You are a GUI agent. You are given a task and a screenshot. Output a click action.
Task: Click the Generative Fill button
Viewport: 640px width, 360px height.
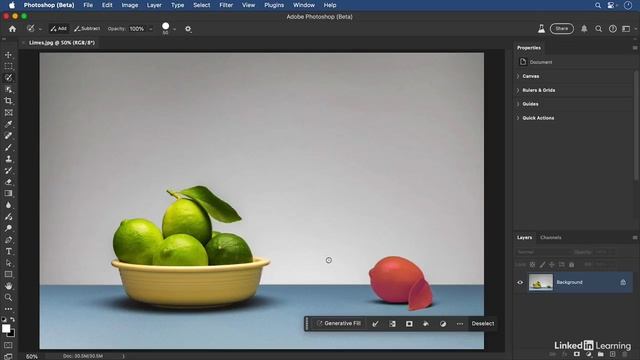point(338,324)
